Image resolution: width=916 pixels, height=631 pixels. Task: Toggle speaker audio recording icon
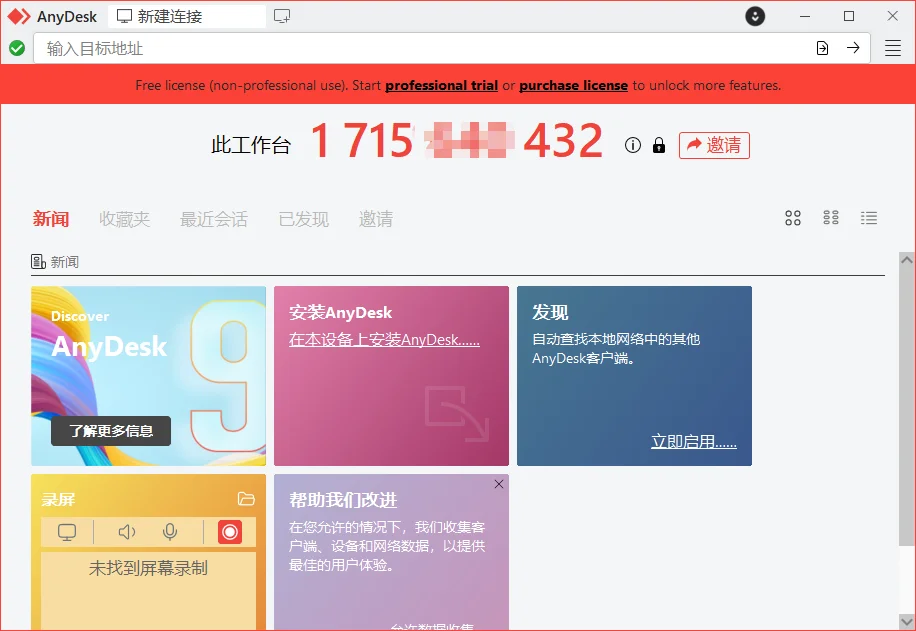(x=127, y=532)
